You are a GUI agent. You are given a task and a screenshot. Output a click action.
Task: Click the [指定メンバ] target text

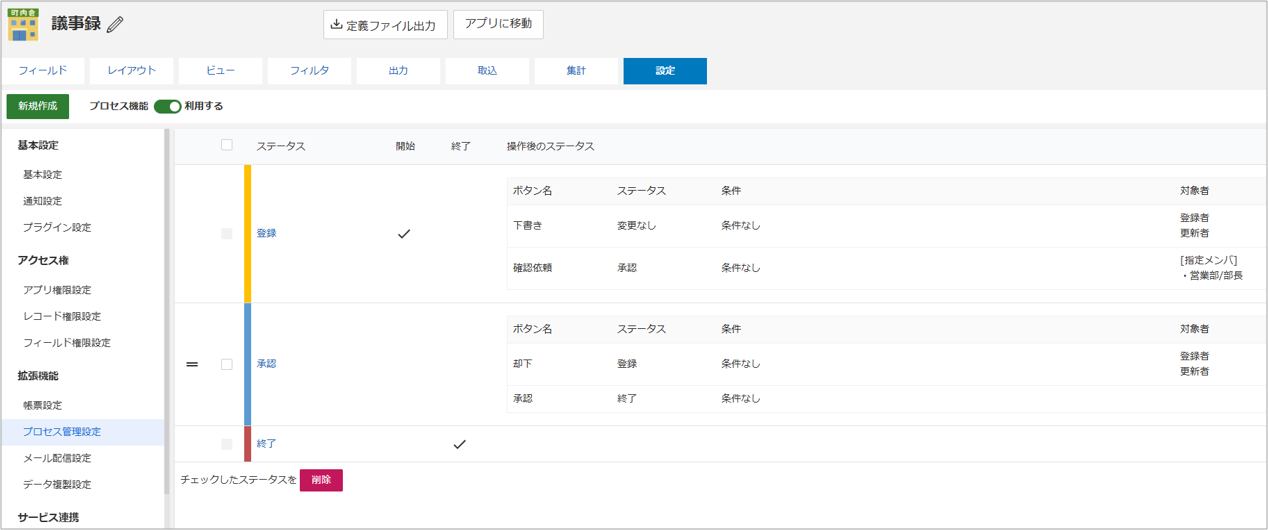click(x=1208, y=261)
